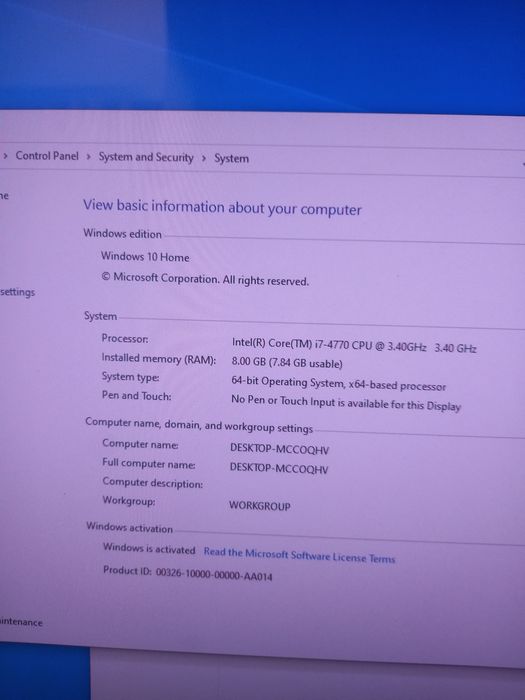The height and width of the screenshot is (700, 525).
Task: Open Control Panel in the breadcrumb
Action: (x=47, y=156)
